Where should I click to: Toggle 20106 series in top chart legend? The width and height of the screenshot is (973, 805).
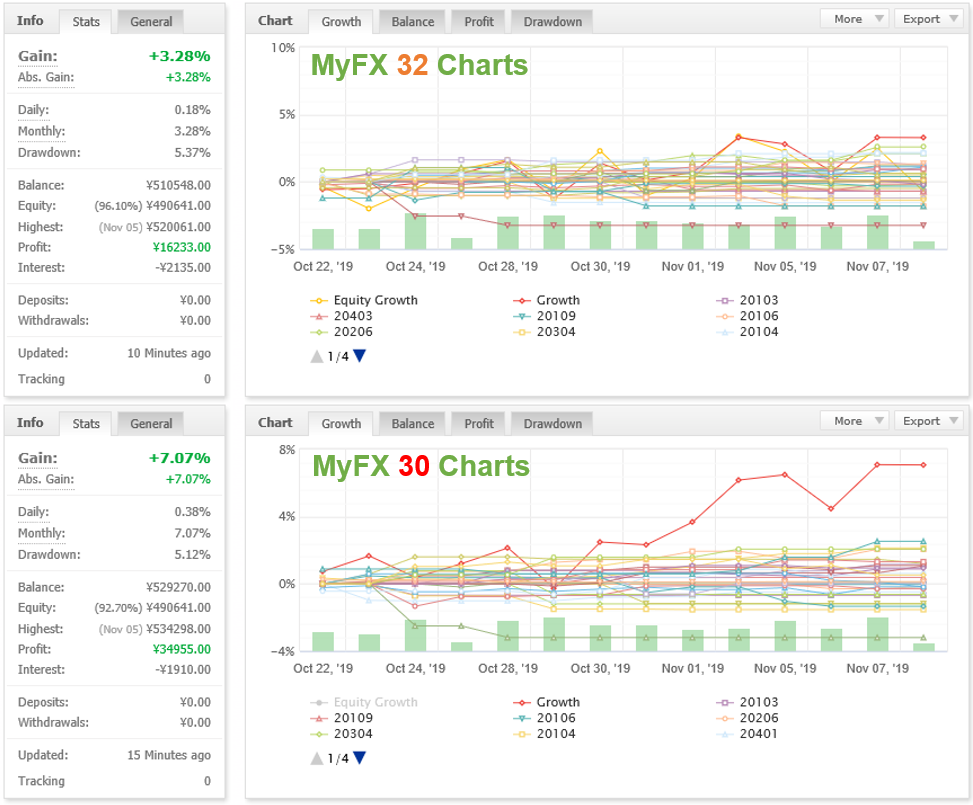click(747, 316)
